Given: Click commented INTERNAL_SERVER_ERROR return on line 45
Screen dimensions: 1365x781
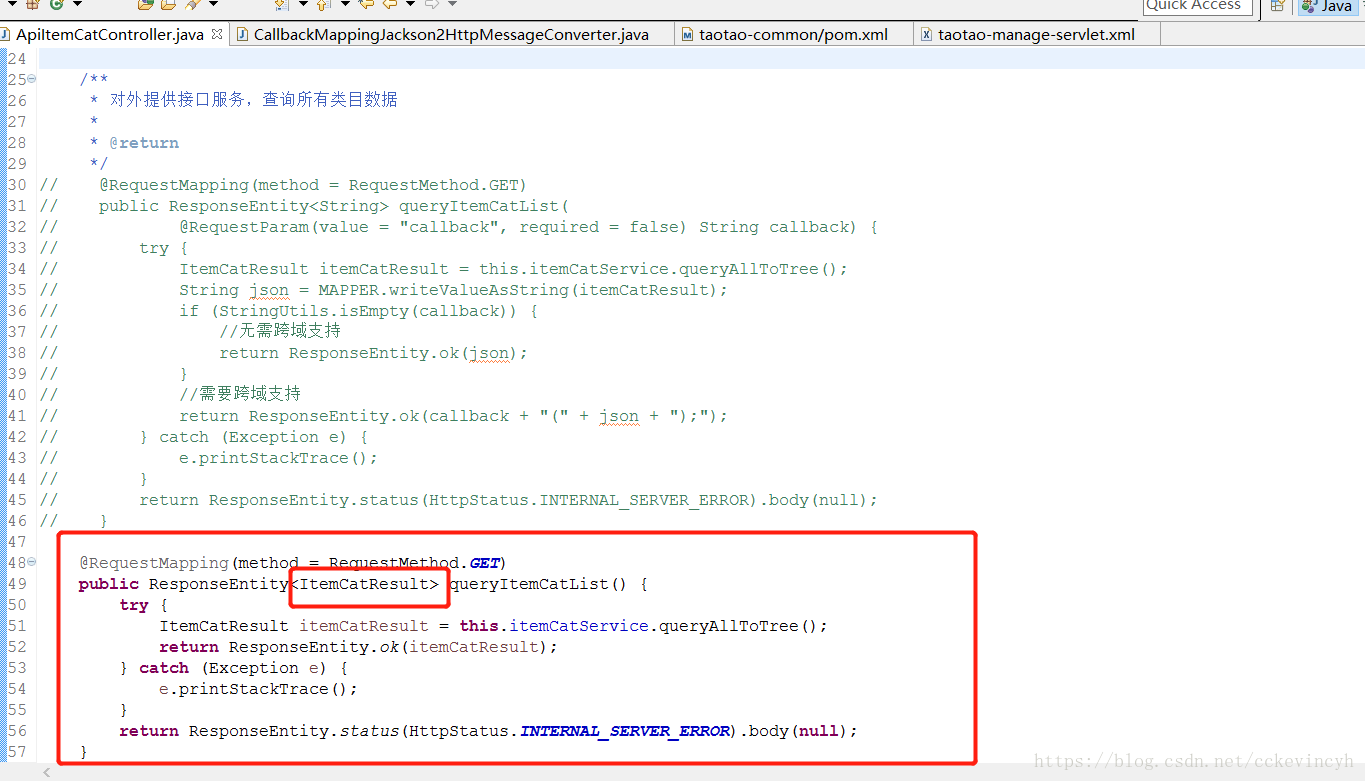Looking at the screenshot, I should click(x=508, y=500).
